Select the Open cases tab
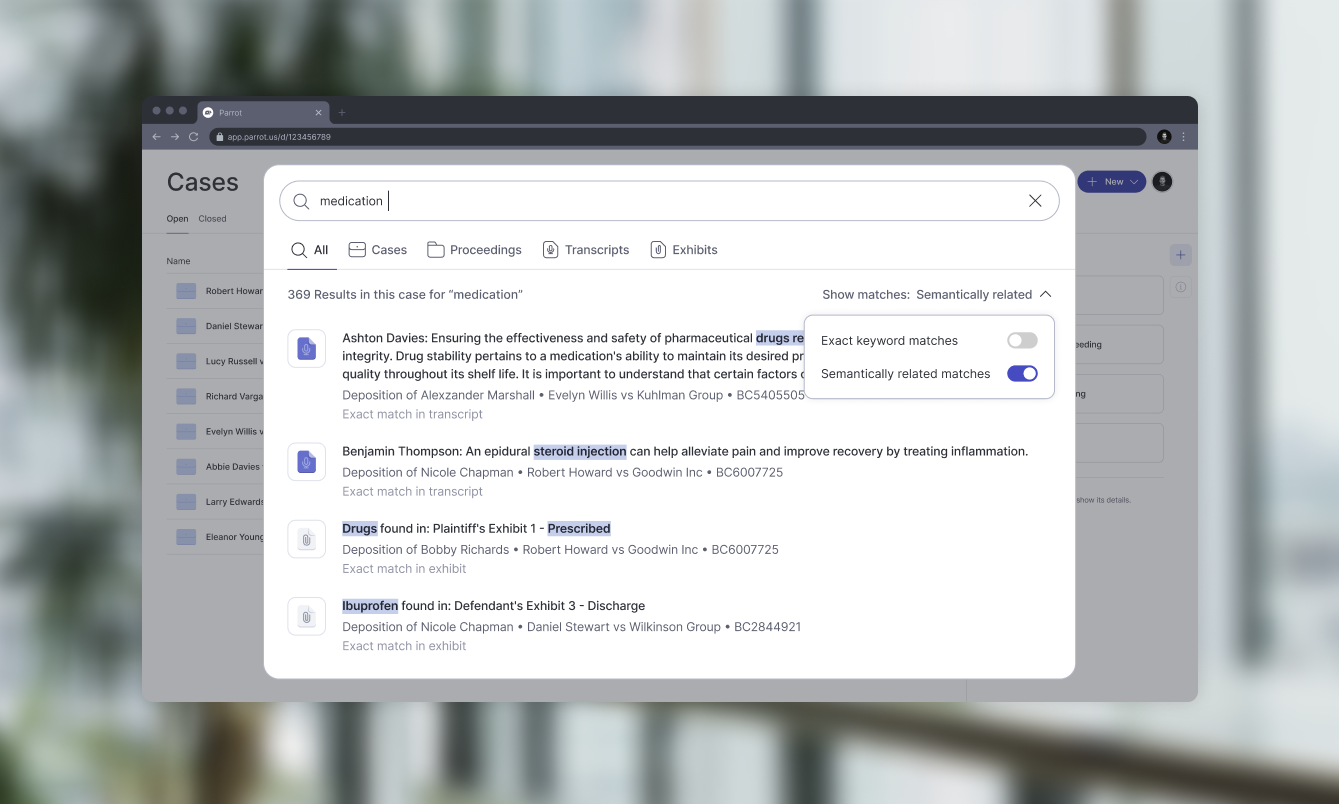The width and height of the screenshot is (1339, 804). coord(177,219)
